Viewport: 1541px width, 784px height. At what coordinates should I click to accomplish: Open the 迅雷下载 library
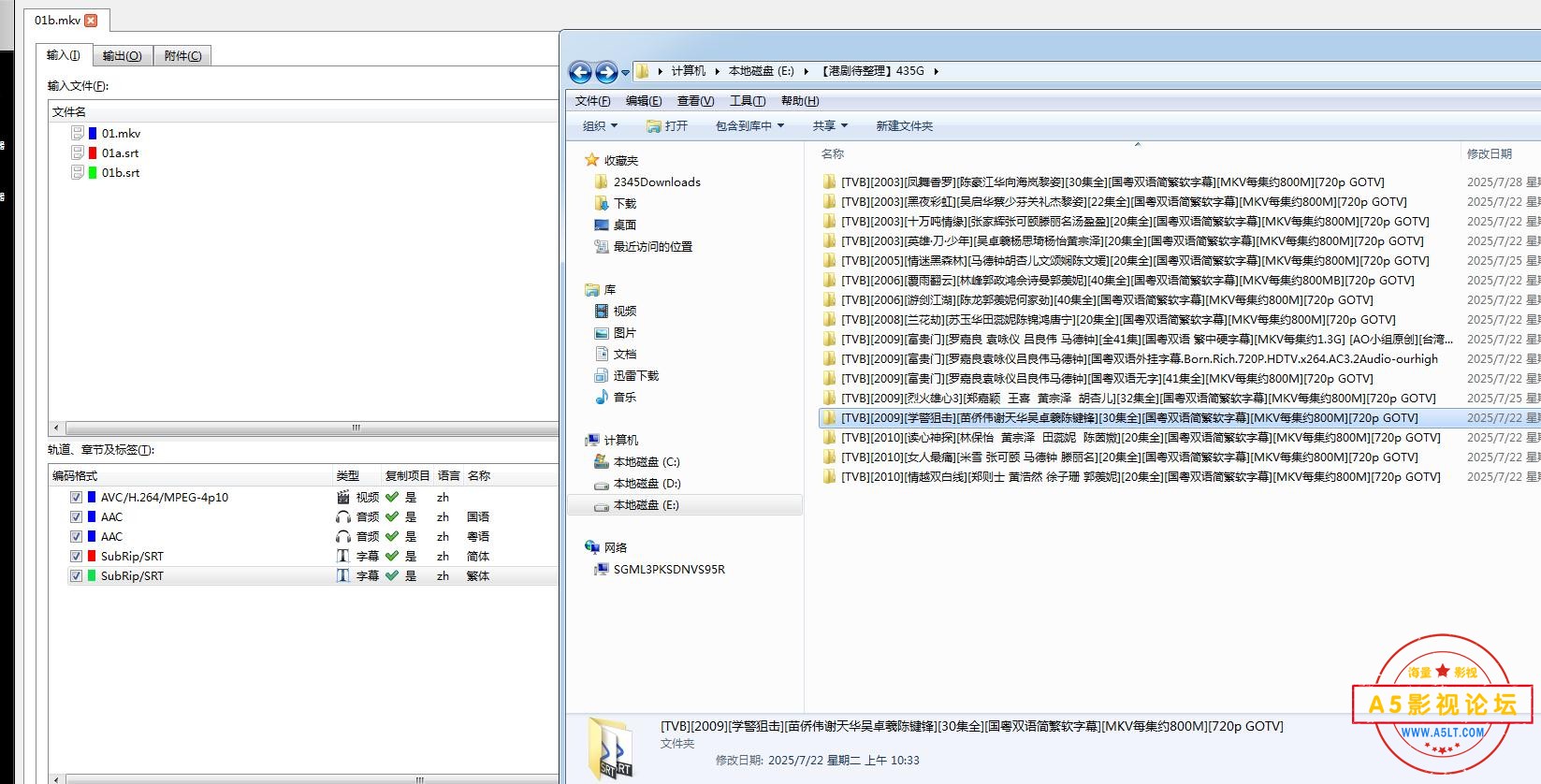click(x=635, y=376)
